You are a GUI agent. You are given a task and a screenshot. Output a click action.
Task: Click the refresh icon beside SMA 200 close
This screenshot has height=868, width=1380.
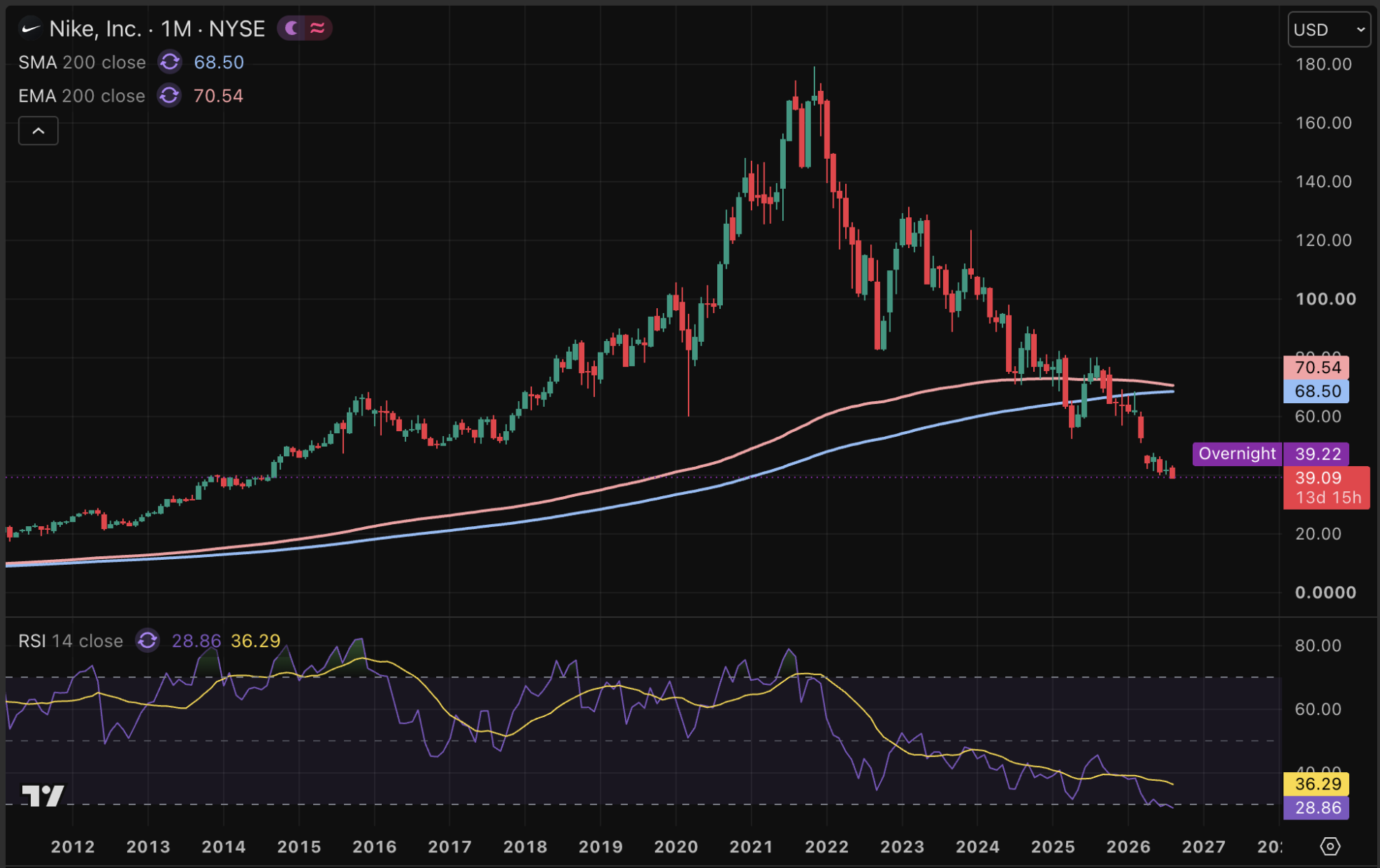pos(169,62)
